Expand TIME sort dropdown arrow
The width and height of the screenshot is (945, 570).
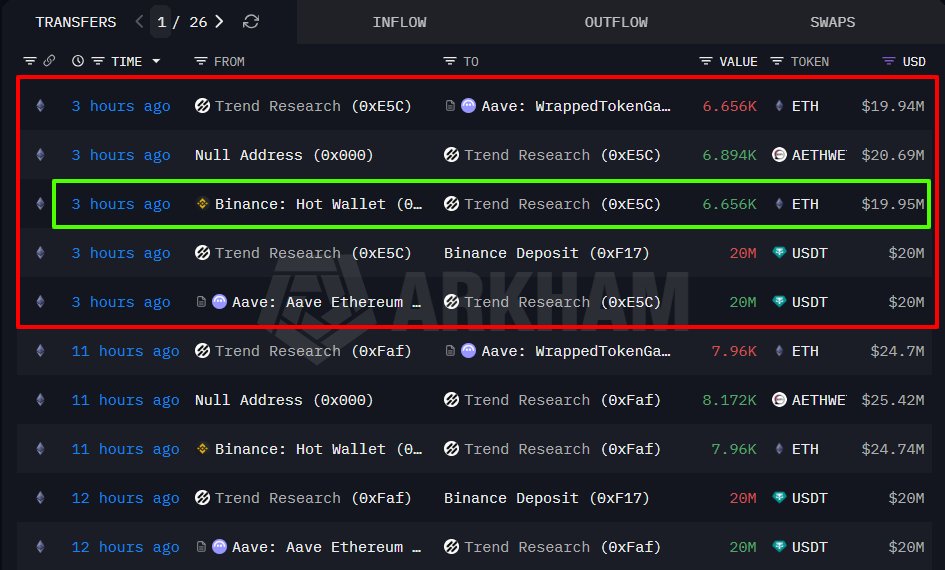156,61
